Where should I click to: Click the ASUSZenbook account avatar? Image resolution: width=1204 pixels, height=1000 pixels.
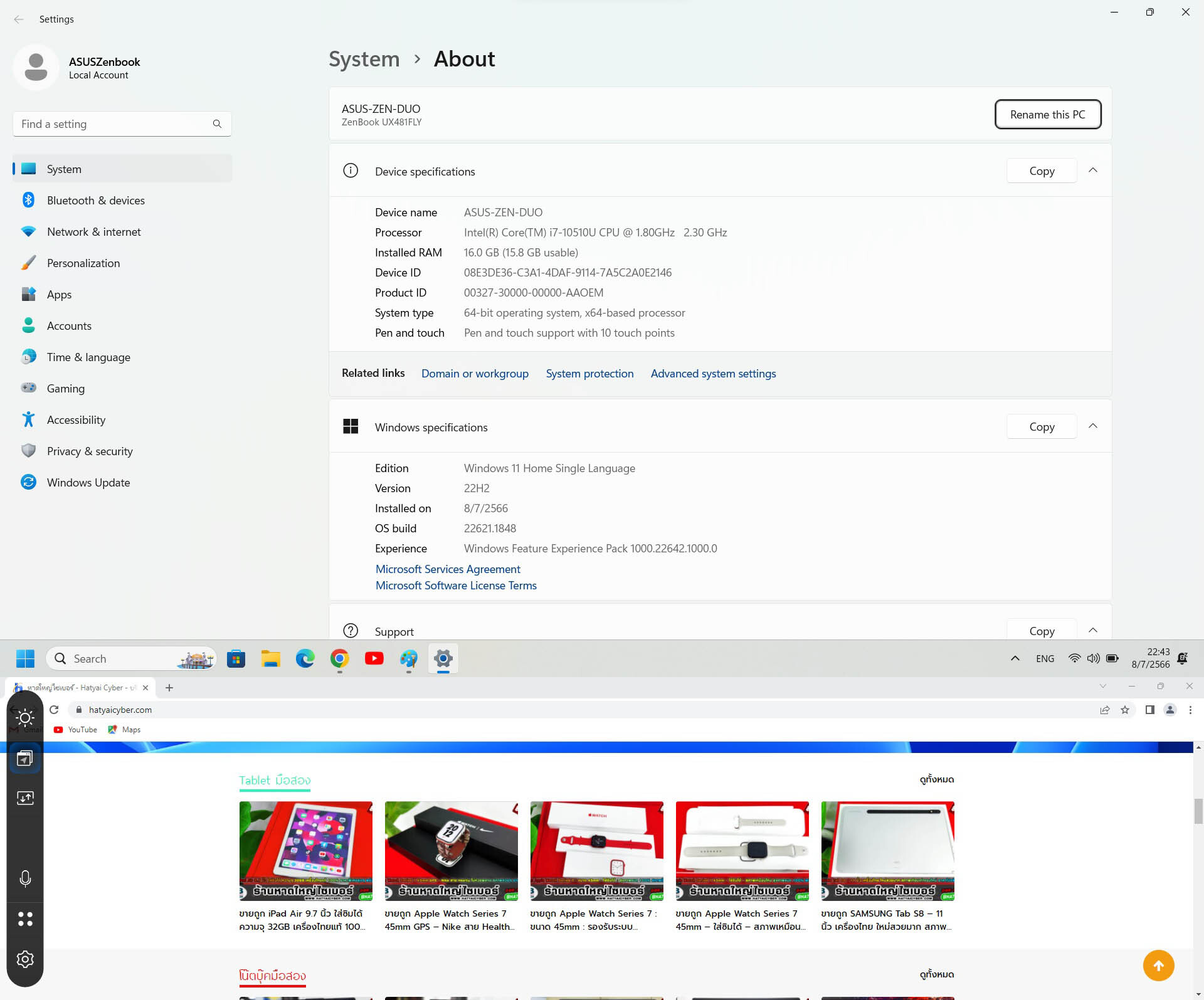tap(36, 67)
